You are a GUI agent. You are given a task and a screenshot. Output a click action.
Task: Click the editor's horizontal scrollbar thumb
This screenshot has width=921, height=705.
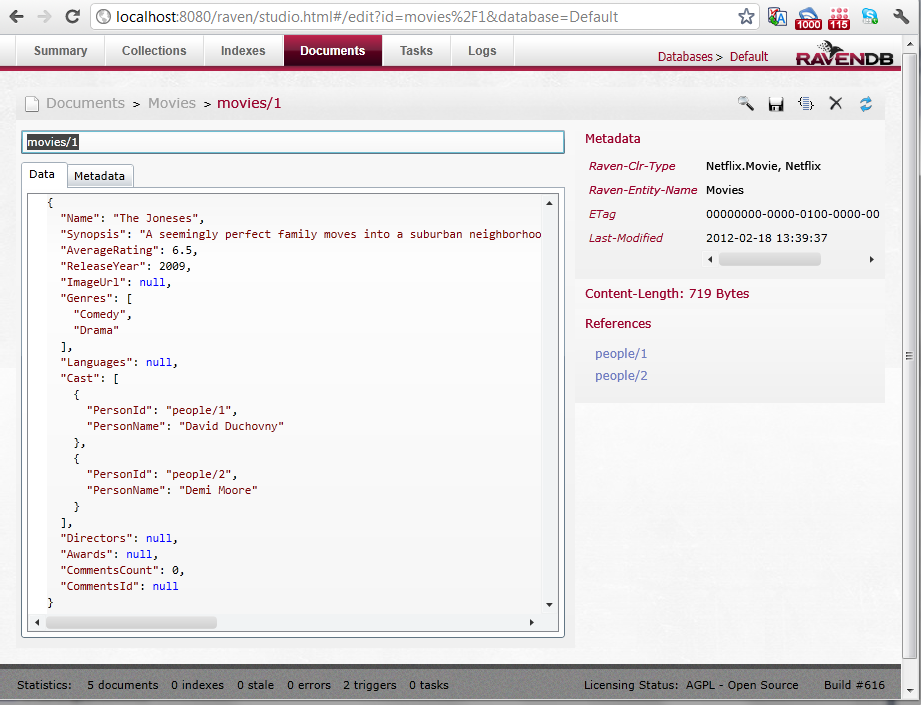132,622
